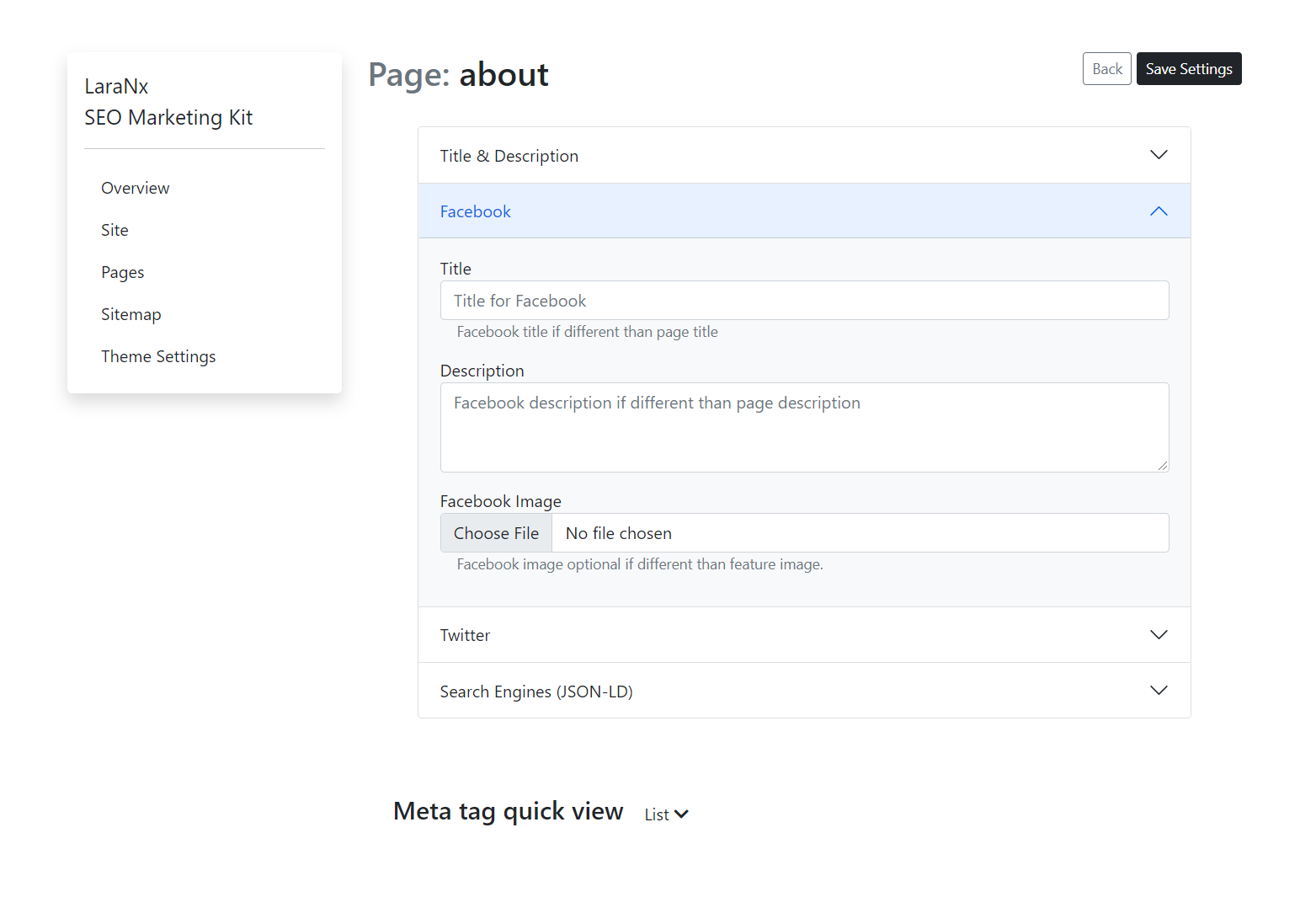Expand the Twitter section
Viewport: 1316px width, 913px height.
803,634
